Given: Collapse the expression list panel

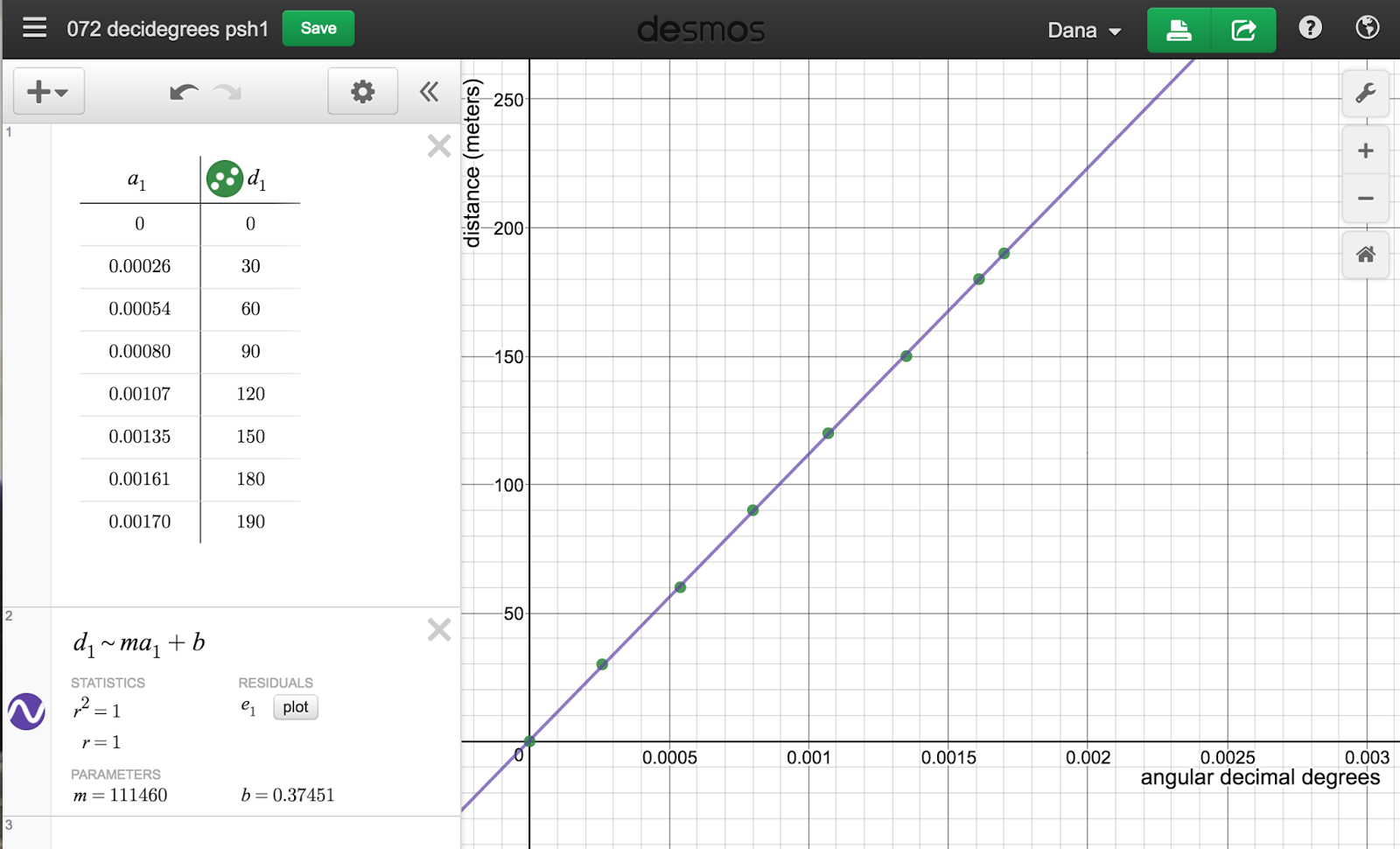Looking at the screenshot, I should click(428, 91).
